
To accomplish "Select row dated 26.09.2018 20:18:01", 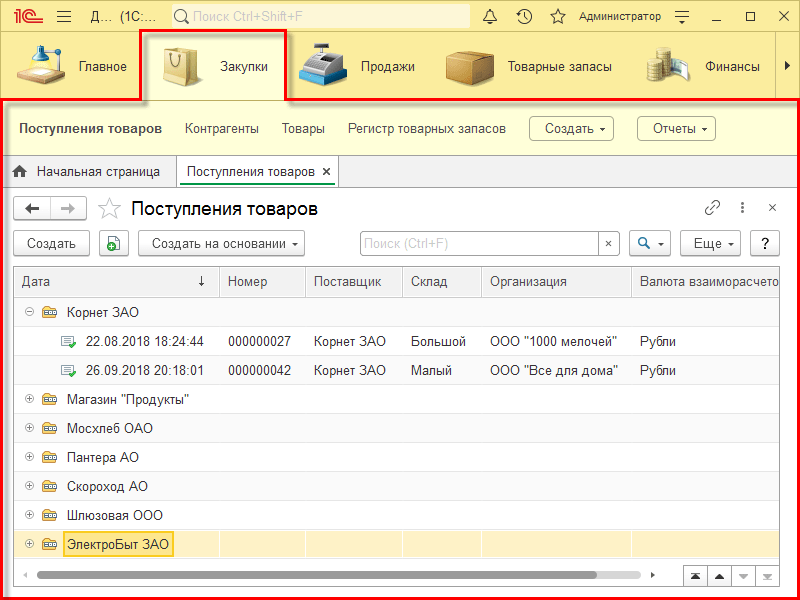I will 396,370.
